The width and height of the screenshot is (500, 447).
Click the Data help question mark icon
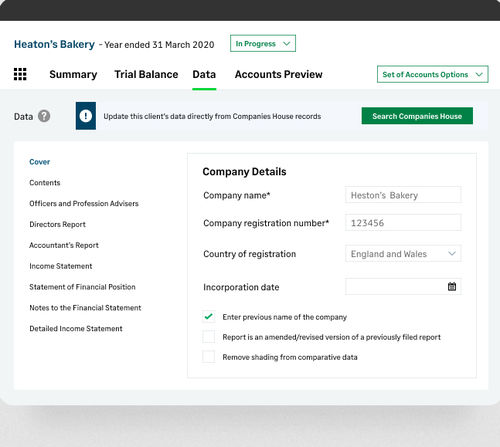(44, 116)
